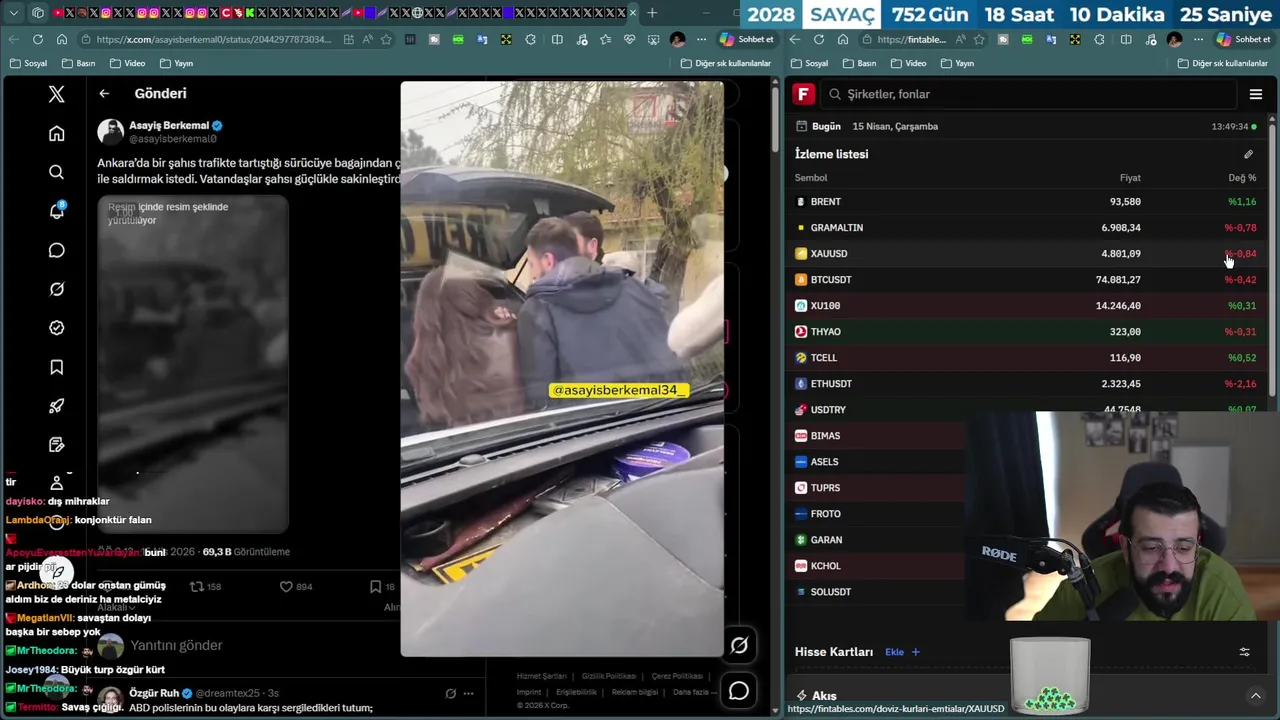Open Bookmarks in the X sidebar
This screenshot has height=720, width=1280.
[x=57, y=367]
